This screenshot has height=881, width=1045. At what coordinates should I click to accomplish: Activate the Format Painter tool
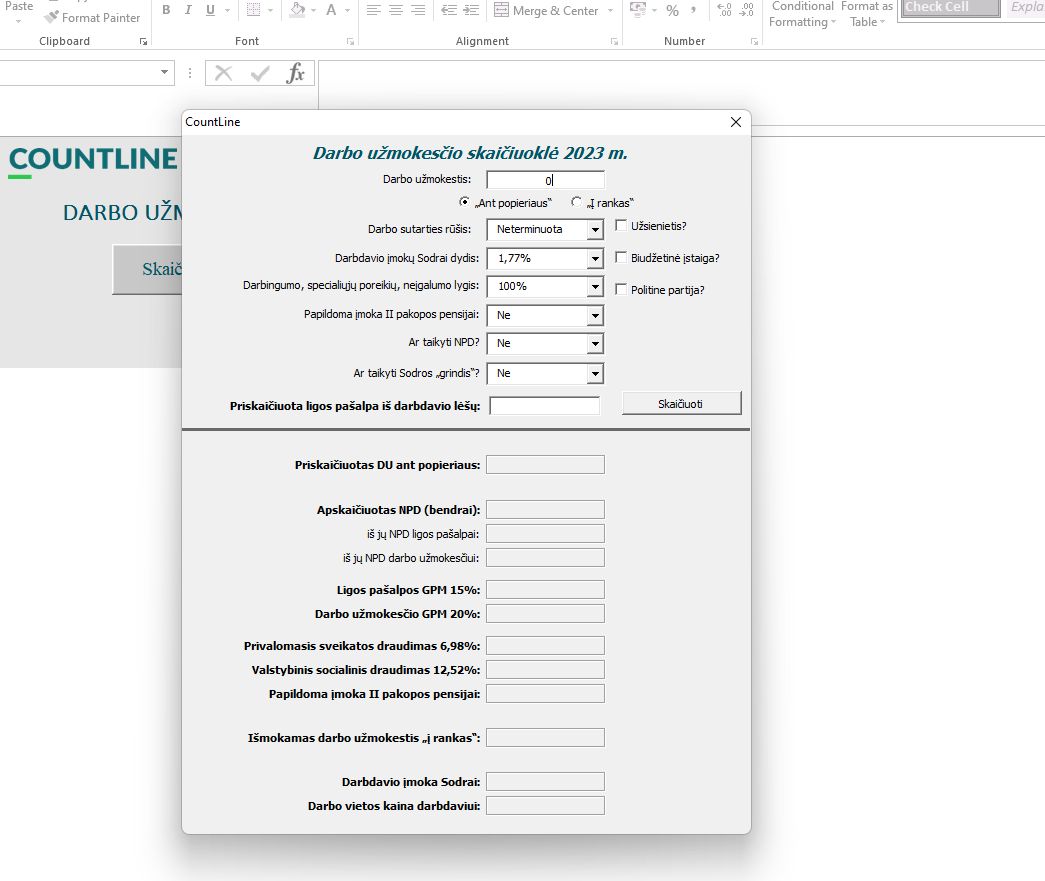tap(92, 17)
